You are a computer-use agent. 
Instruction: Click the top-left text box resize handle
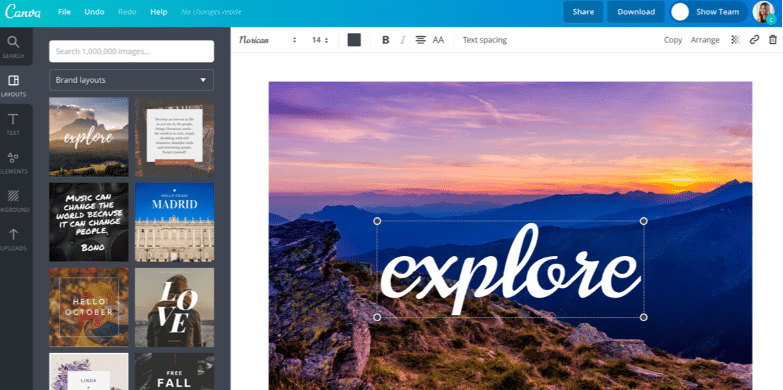[x=377, y=221]
